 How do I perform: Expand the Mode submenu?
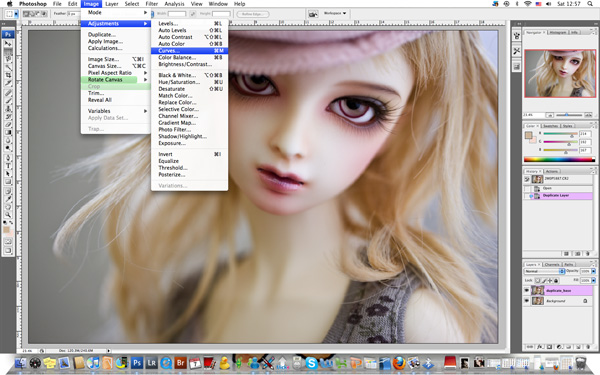(x=116, y=13)
